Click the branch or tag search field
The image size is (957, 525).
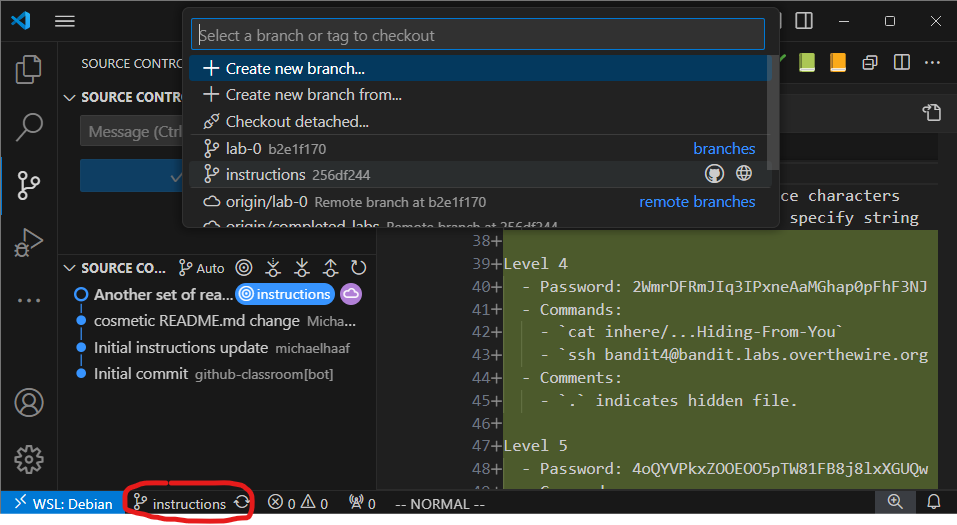pos(478,35)
